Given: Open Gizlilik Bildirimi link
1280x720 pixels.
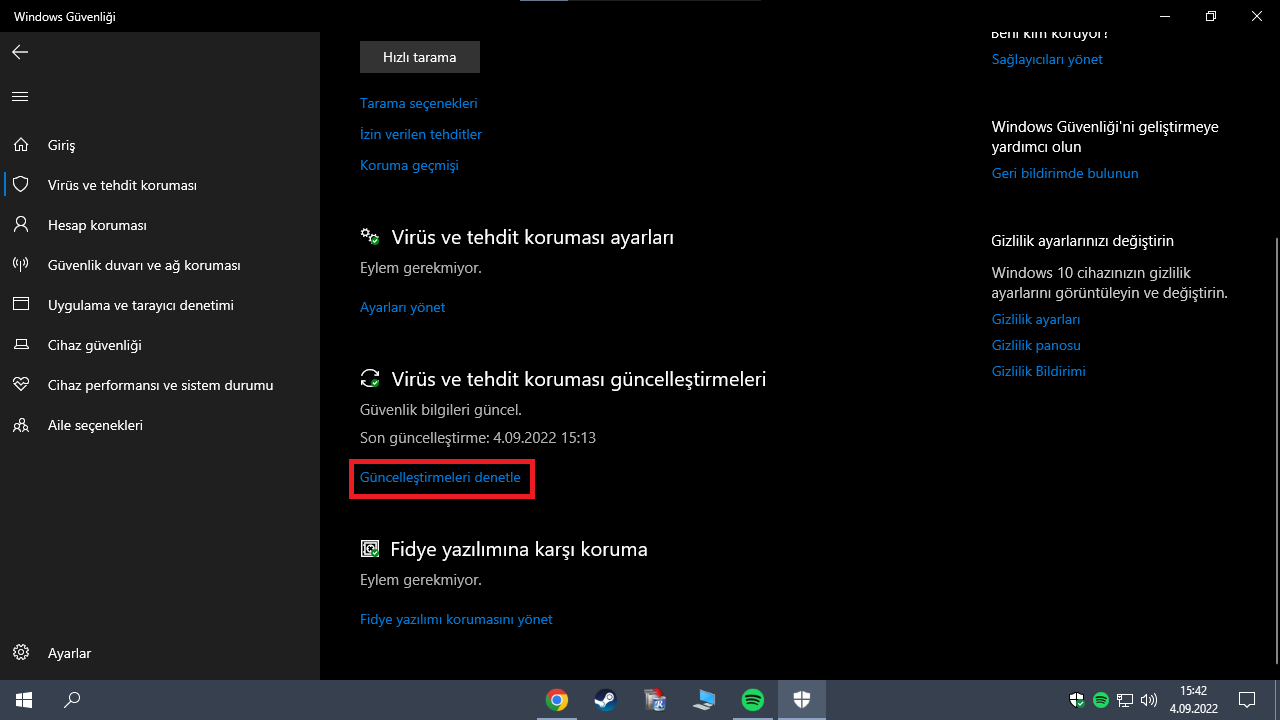Looking at the screenshot, I should coord(1039,371).
